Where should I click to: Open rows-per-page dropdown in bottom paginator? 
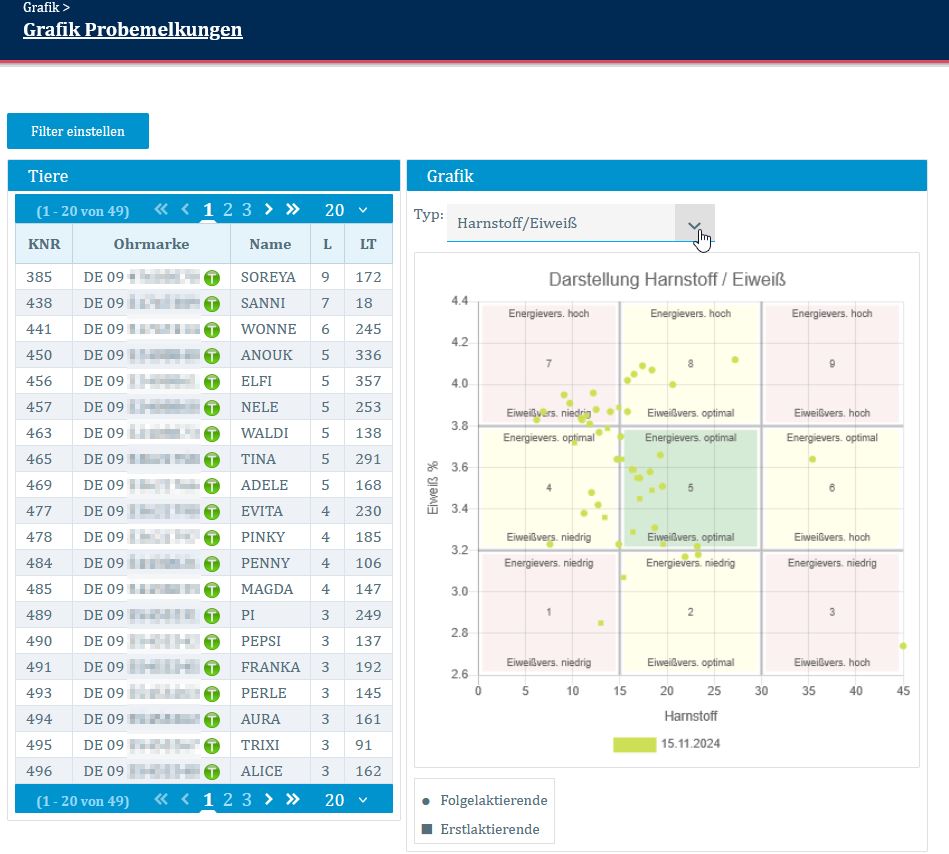coord(346,800)
